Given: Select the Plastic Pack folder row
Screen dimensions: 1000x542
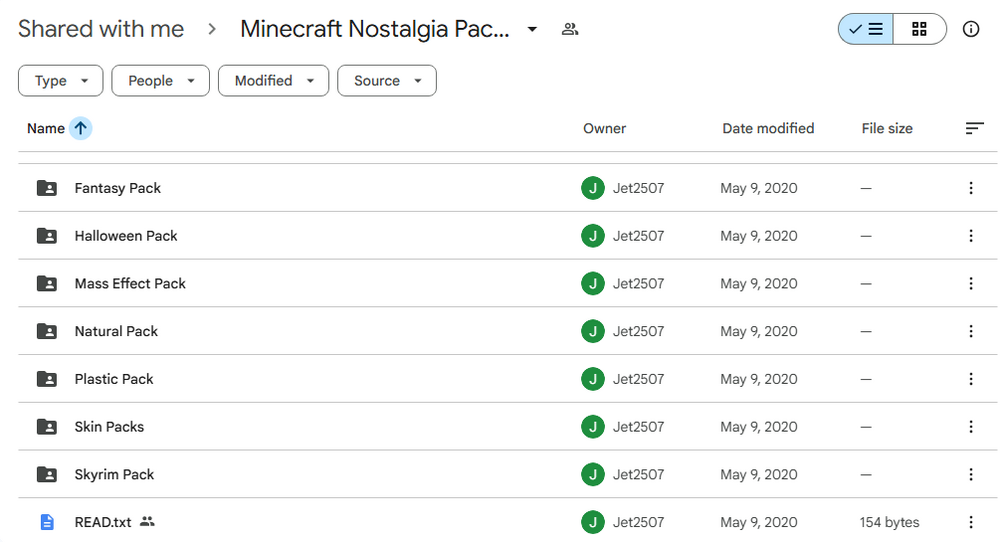Looking at the screenshot, I should (x=508, y=379).
